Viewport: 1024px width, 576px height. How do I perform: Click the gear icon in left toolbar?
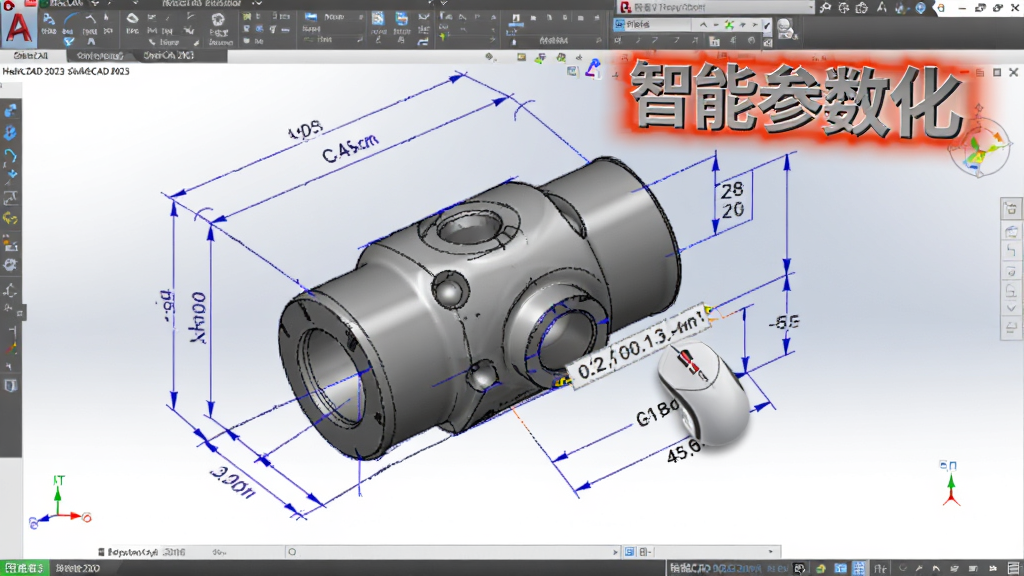tap(10, 265)
